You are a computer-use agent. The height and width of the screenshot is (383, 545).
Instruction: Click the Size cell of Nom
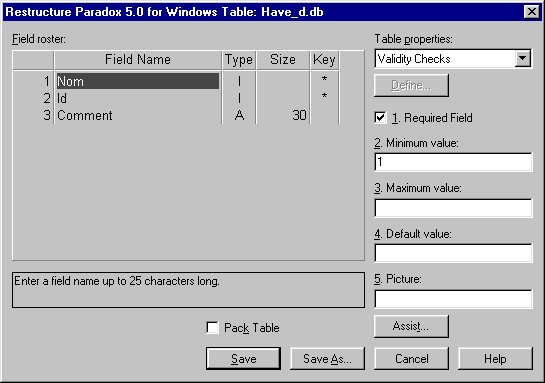click(x=283, y=81)
